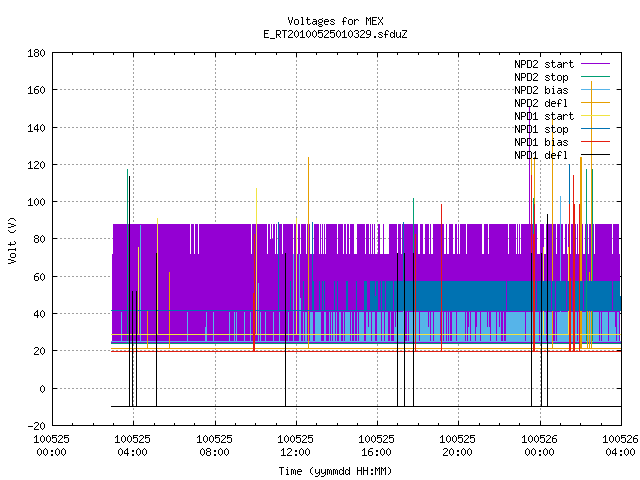Click the "Voltages for MEX" chart title
Image resolution: width=640 pixels, height=480 pixels.
click(x=335, y=21)
